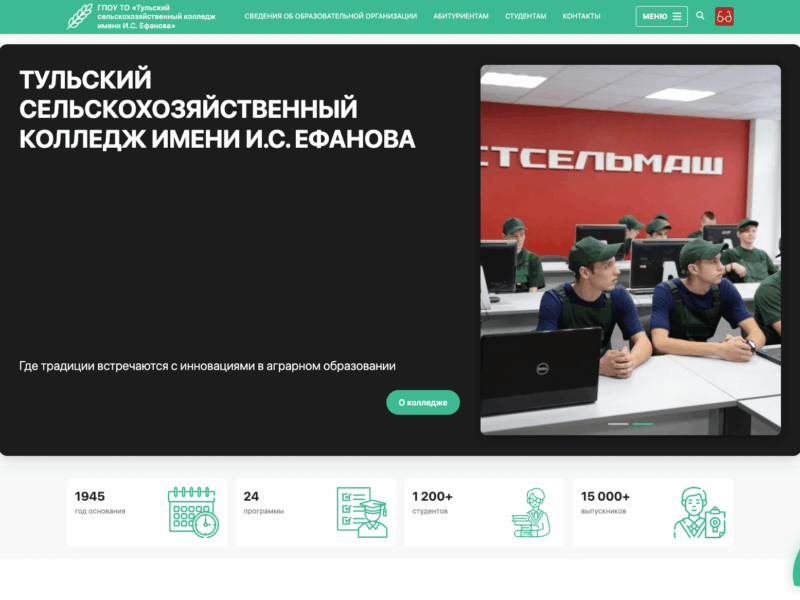Select the second green slider indicator
Viewport: 800px width, 600px height.
tap(643, 424)
